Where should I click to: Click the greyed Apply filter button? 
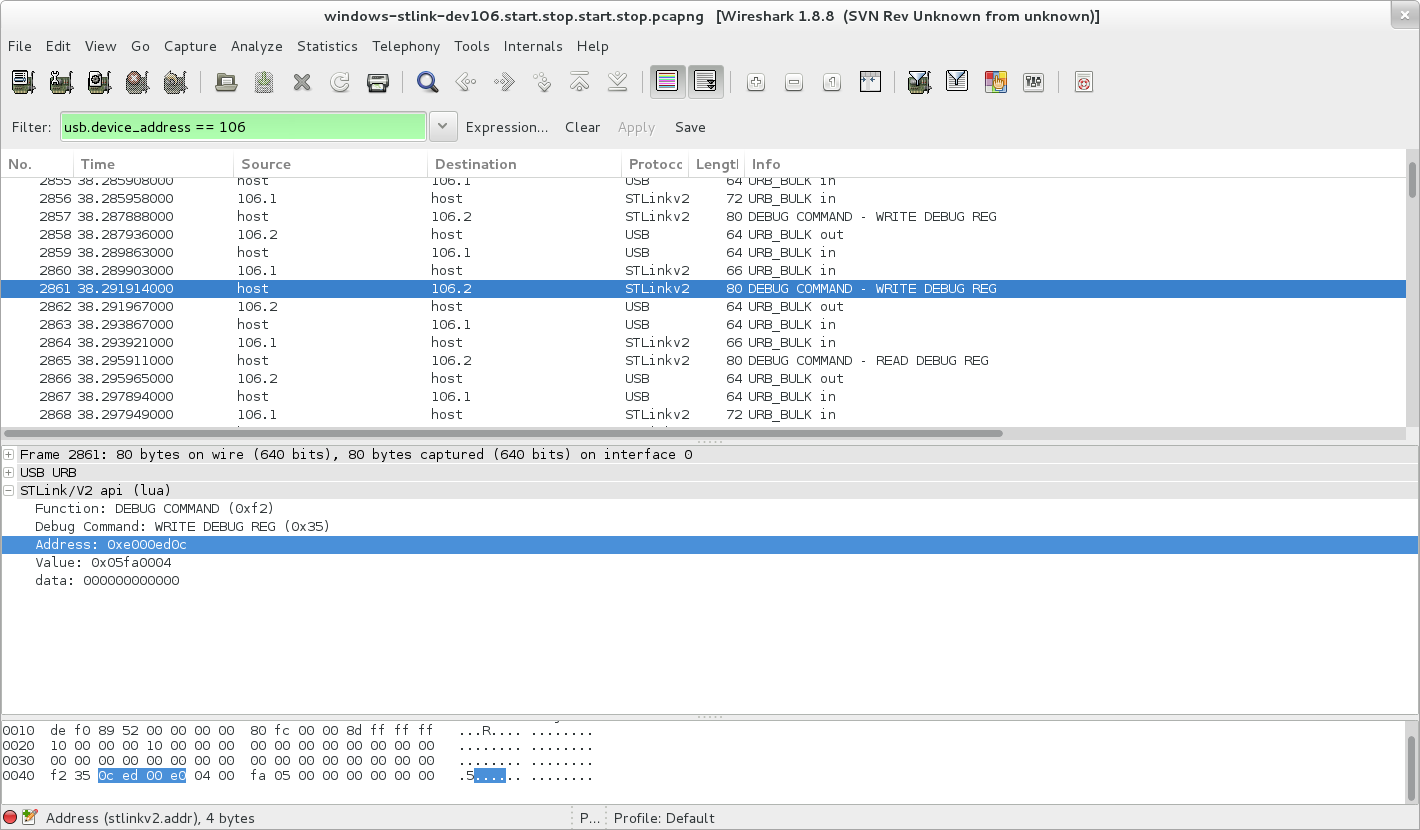(636, 127)
